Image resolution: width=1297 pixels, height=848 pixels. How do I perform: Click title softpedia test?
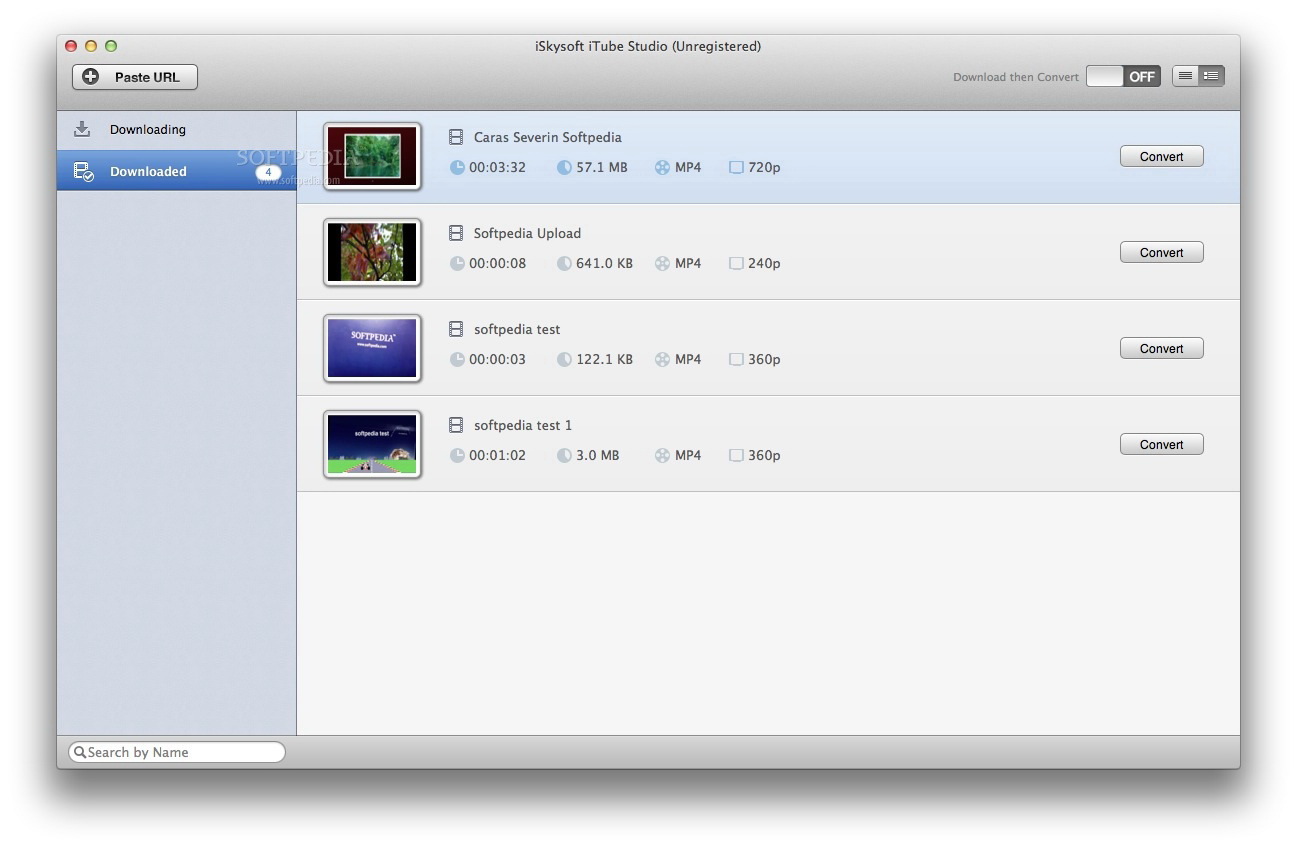coord(517,329)
